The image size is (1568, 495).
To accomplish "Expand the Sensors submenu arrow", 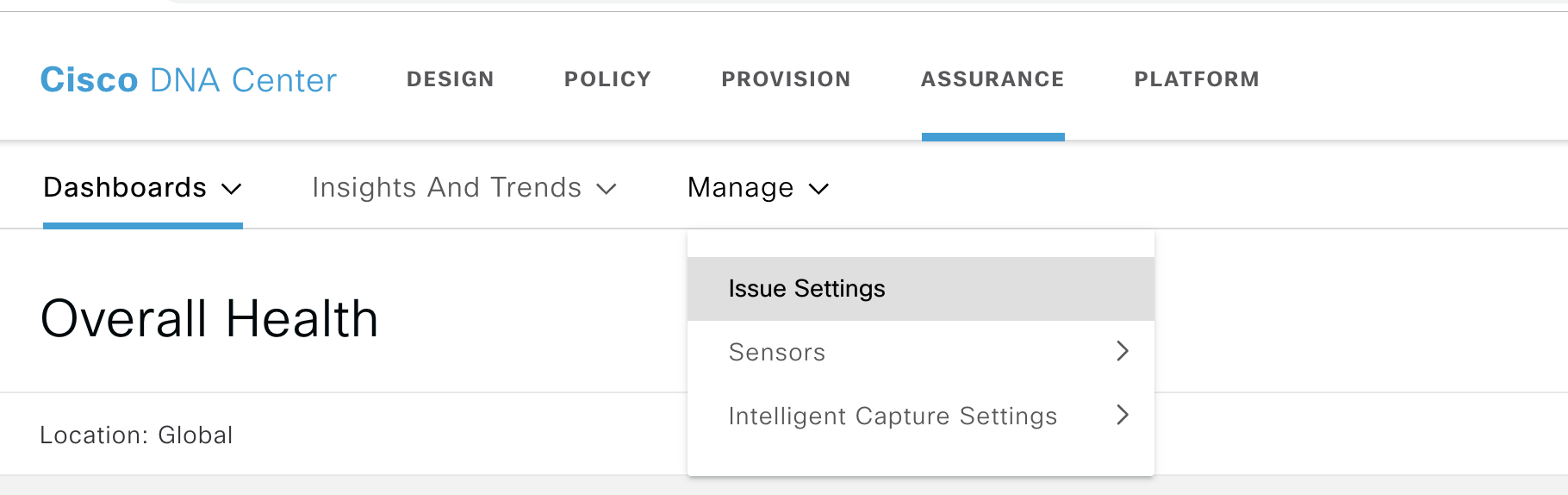I will pos(1122,351).
